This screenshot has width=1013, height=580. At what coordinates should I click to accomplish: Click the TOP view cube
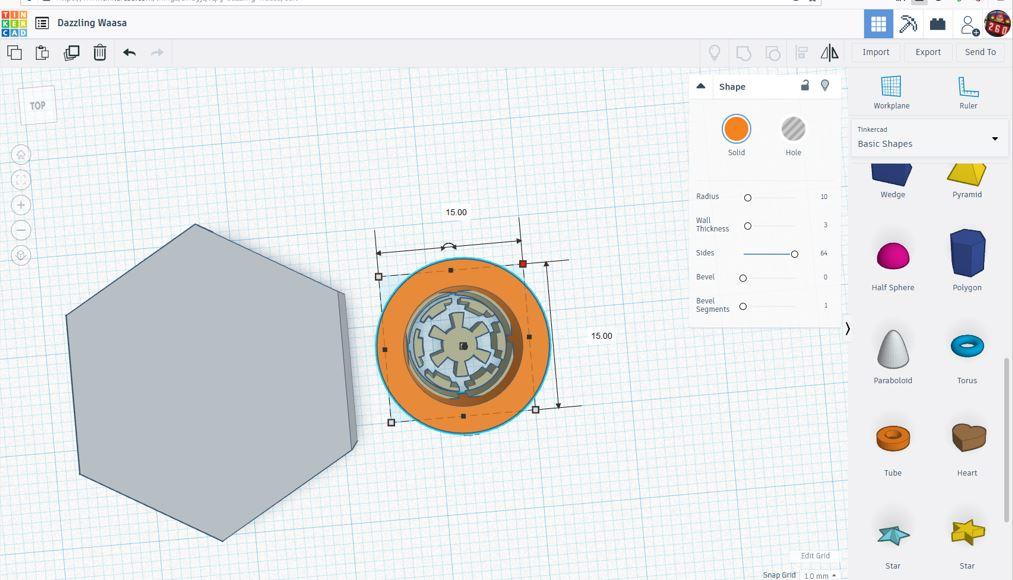pyautogui.click(x=37, y=105)
